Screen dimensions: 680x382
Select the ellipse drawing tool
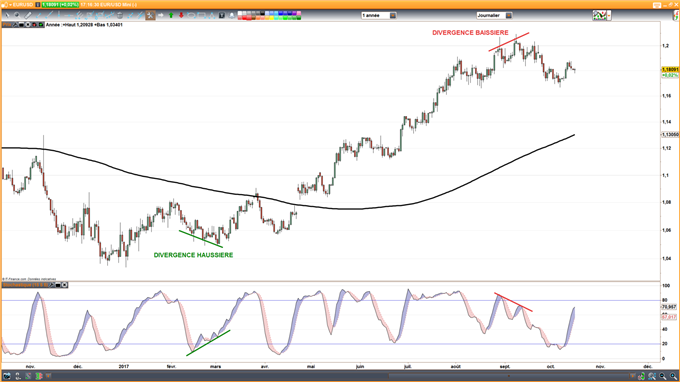click(x=191, y=15)
